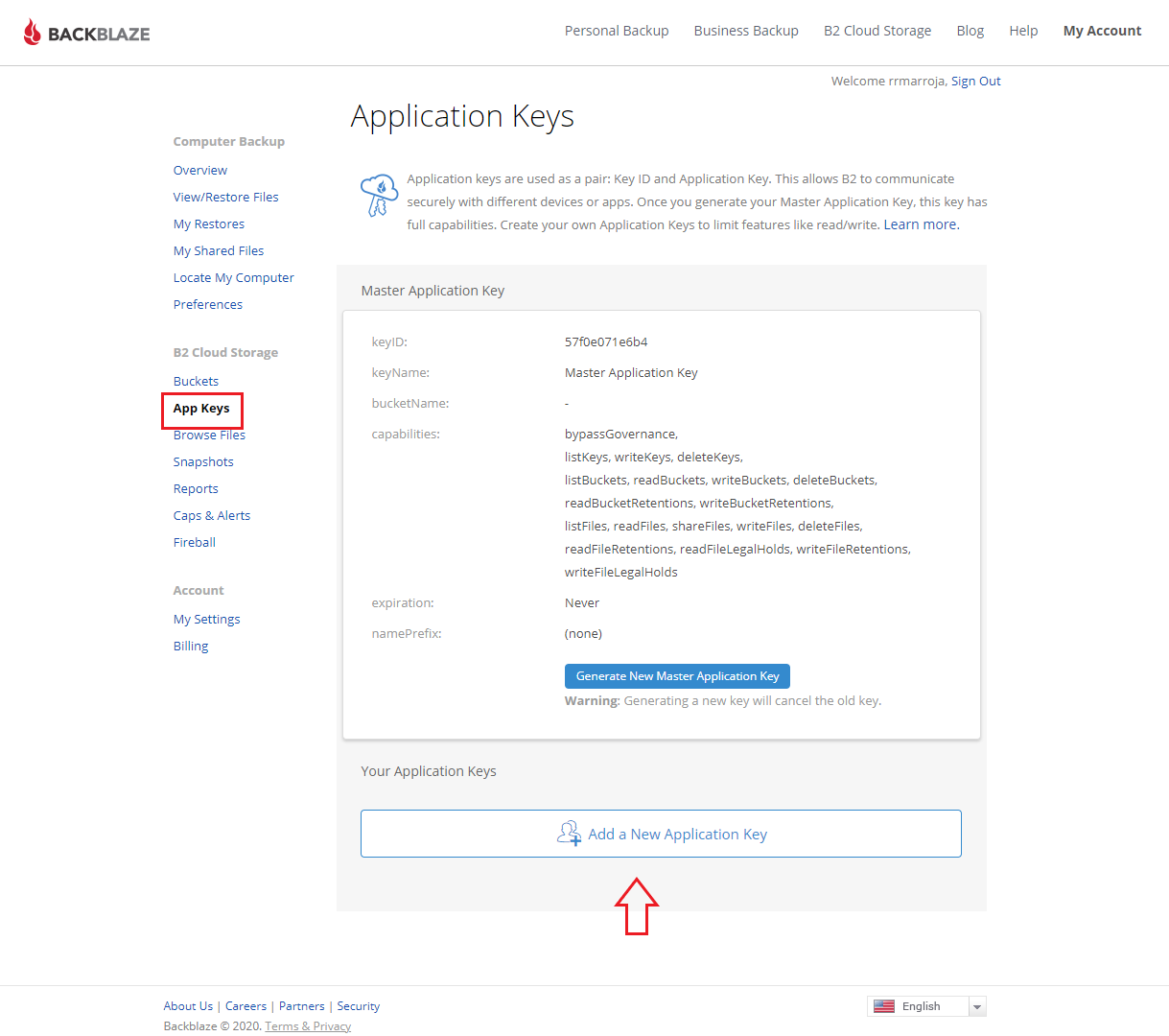Open Personal Backup in top navigation
This screenshot has width=1169, height=1036.
coord(617,31)
